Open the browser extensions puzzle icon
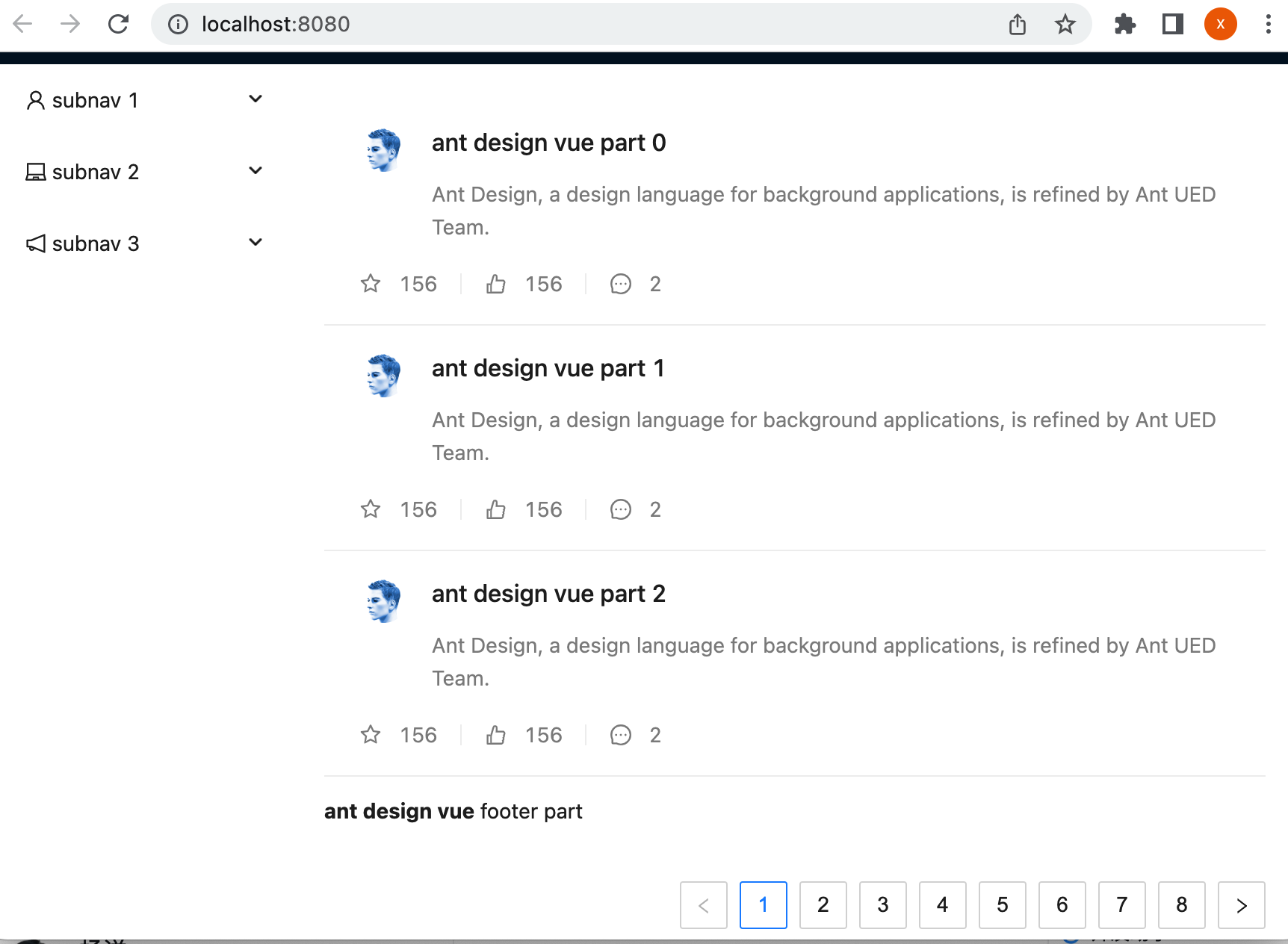This screenshot has height=944, width=1288. tap(1125, 24)
